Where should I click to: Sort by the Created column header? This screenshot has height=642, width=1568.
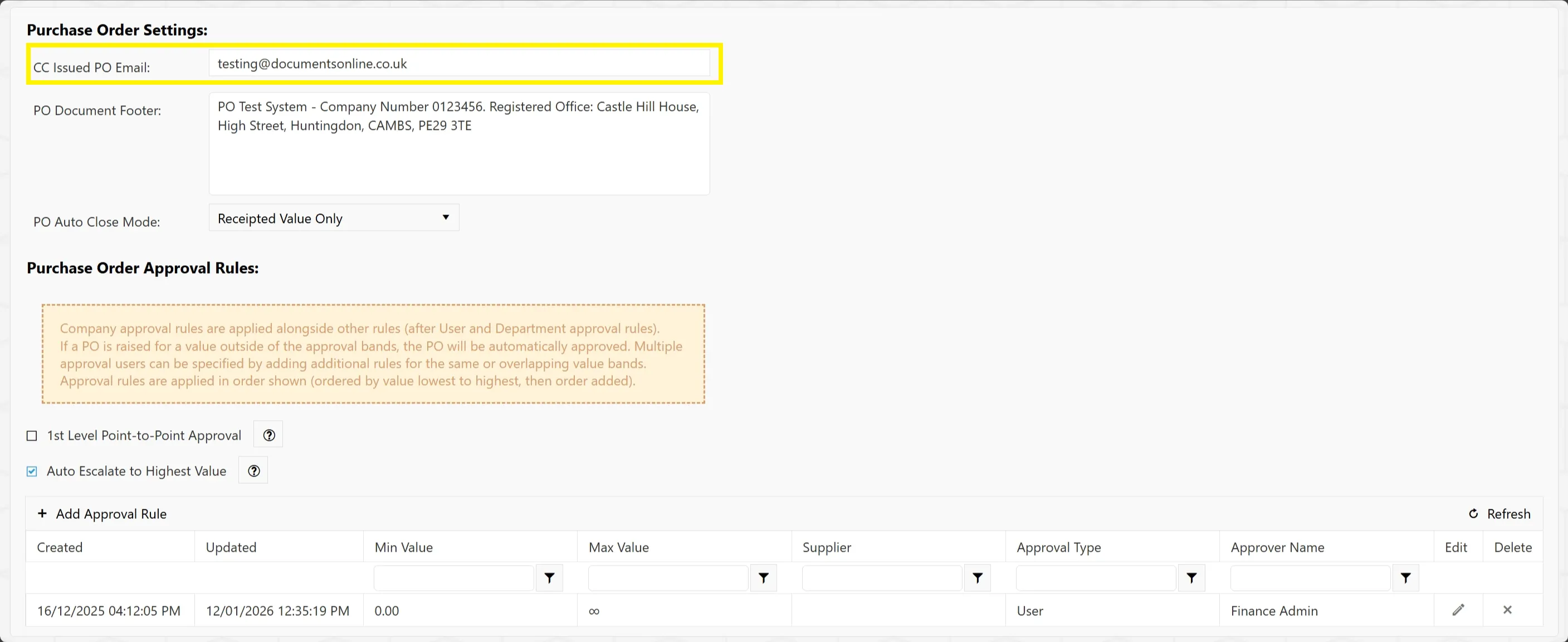point(110,547)
